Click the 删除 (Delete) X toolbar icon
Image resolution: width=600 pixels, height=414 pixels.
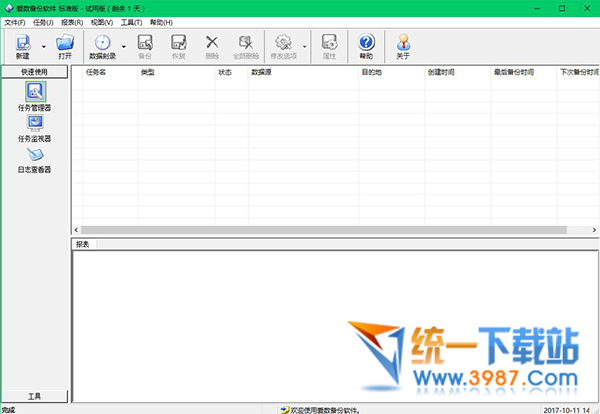[x=212, y=43]
